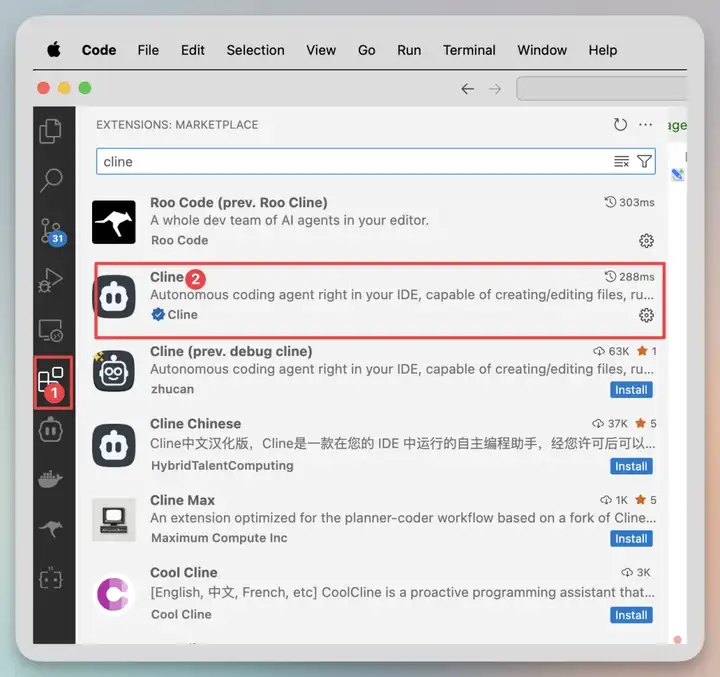Viewport: 720px width, 677px height.
Task: Click the HybridTalentComputing publisher name
Action: 222,465
